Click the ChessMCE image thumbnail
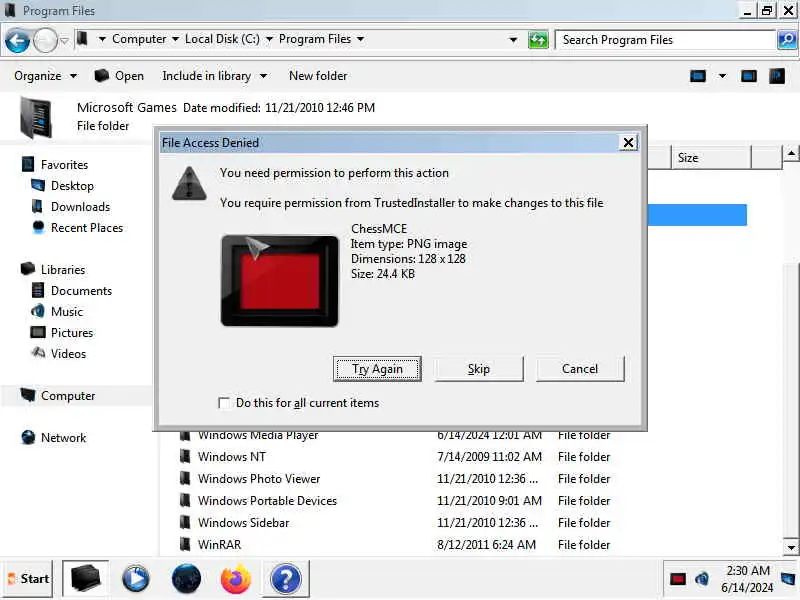This screenshot has height=600, width=800. coord(280,281)
